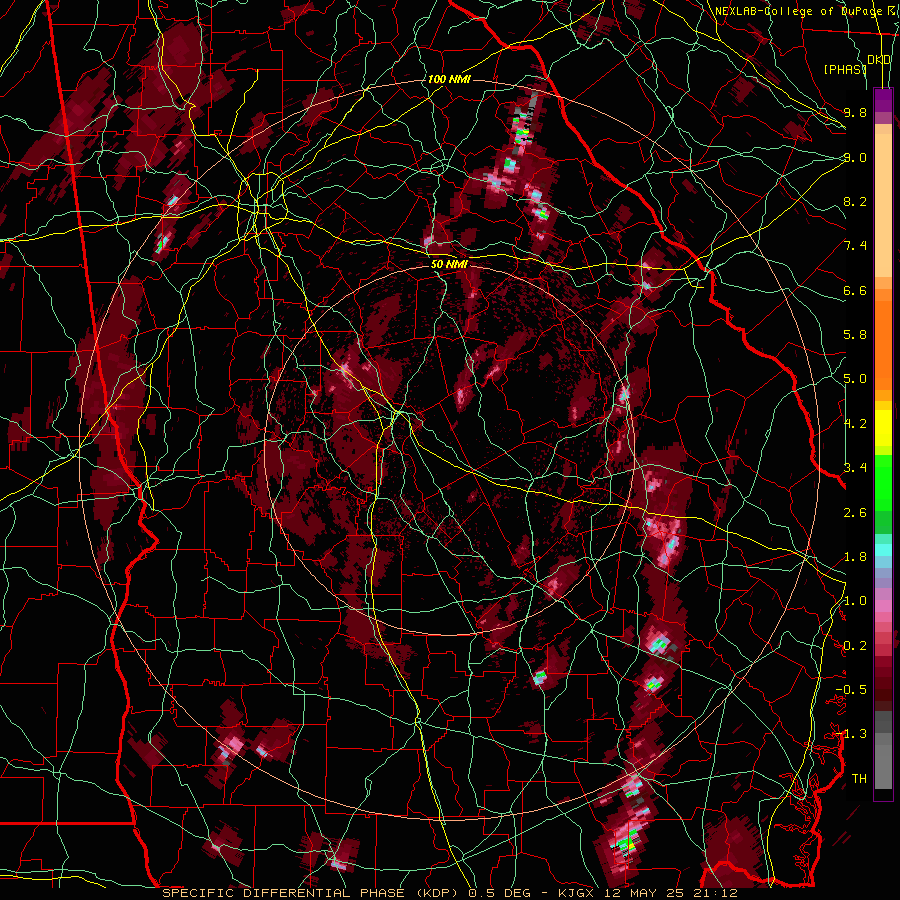Screen dimensions: 900x900
Task: Pick the cyan segment of the color bar
Action: click(x=883, y=550)
